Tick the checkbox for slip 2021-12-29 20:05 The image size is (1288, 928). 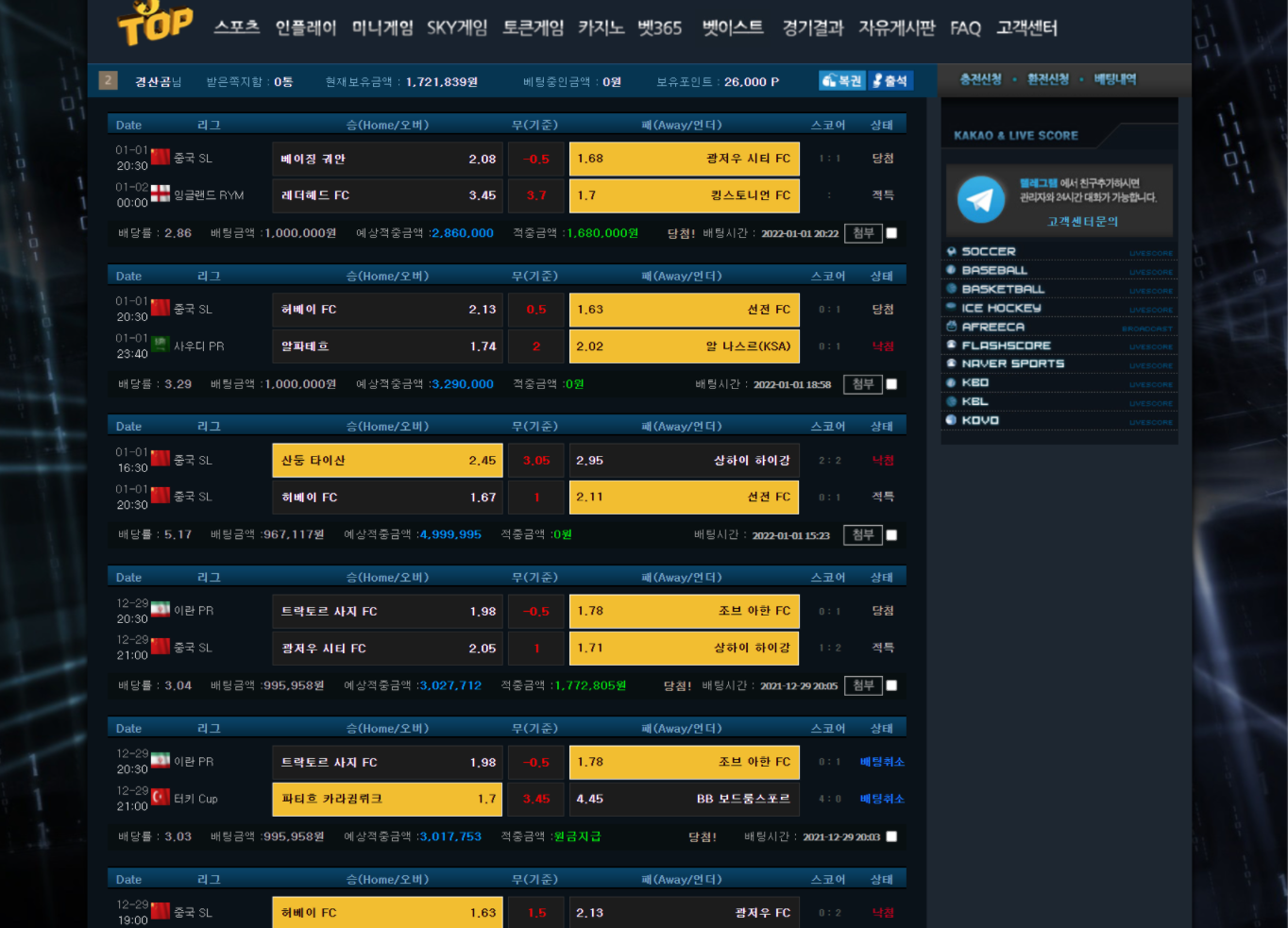[891, 685]
